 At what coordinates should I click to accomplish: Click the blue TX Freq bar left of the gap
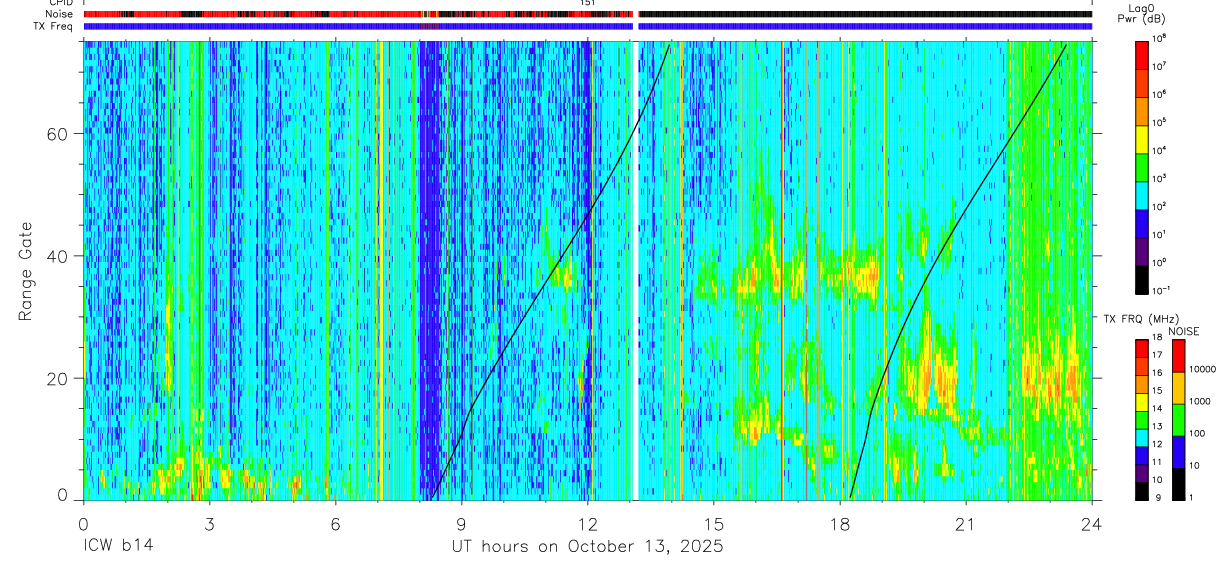point(358,26)
